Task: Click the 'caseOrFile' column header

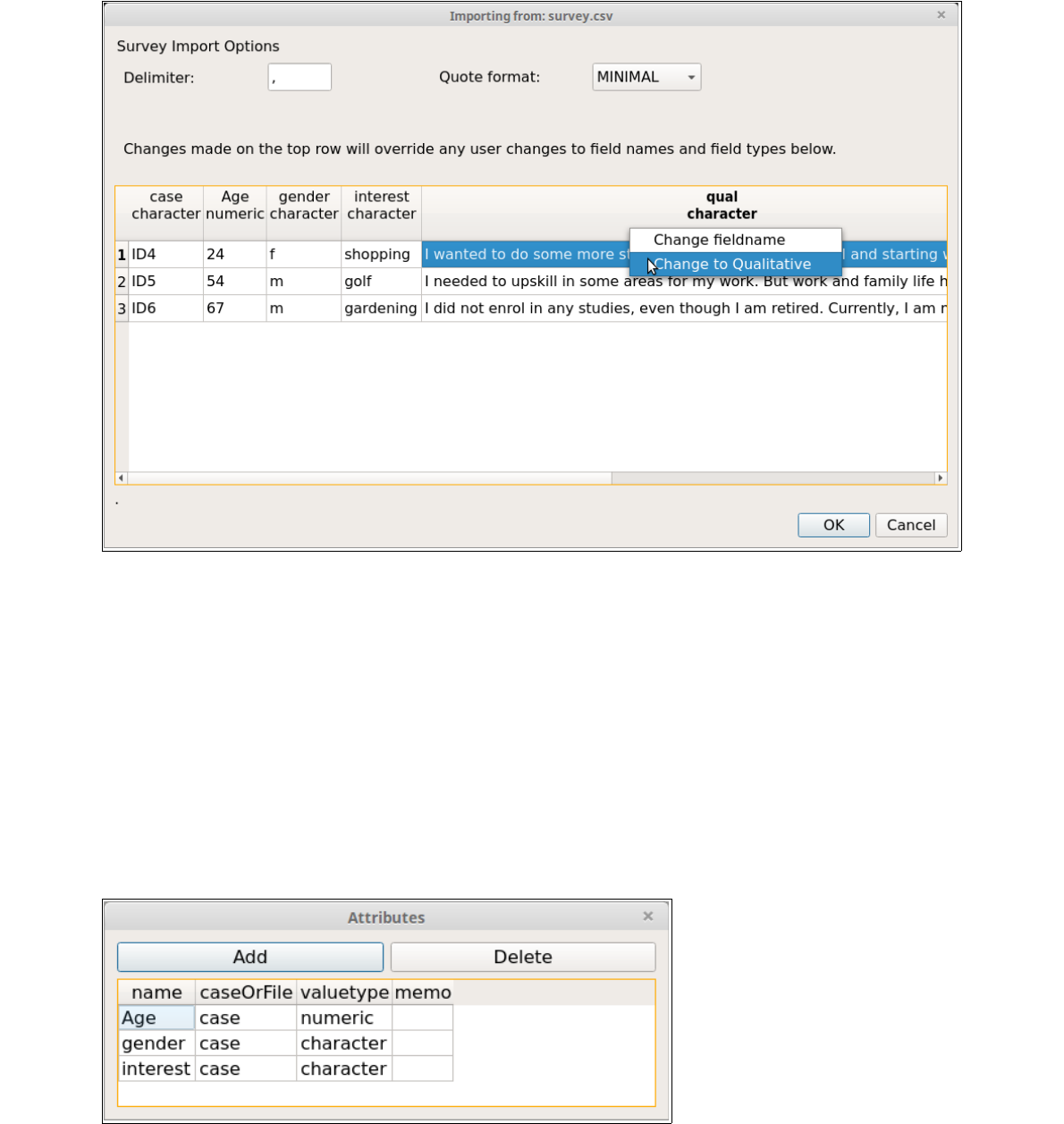Action: [x=246, y=993]
